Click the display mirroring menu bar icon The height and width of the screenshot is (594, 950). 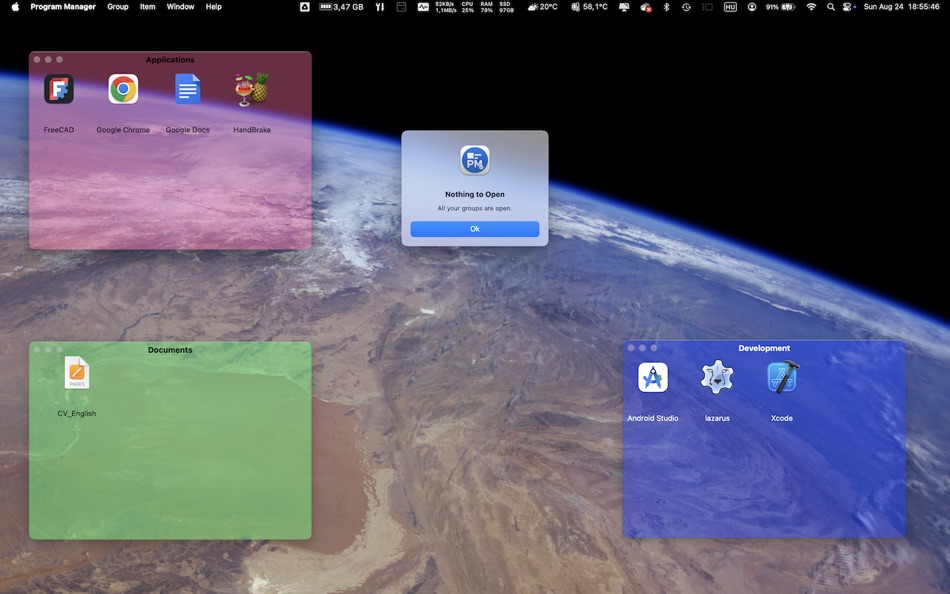click(x=623, y=7)
